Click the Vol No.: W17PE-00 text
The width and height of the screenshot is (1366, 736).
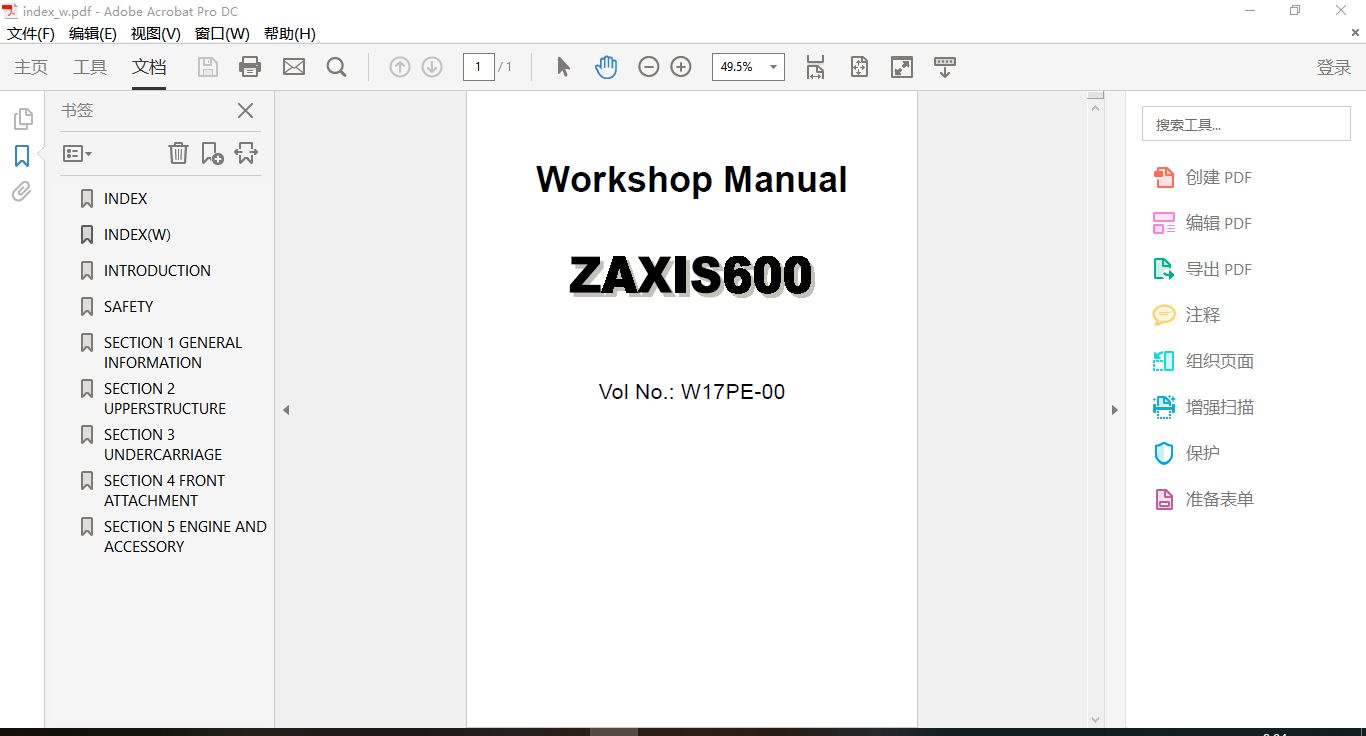coord(692,392)
